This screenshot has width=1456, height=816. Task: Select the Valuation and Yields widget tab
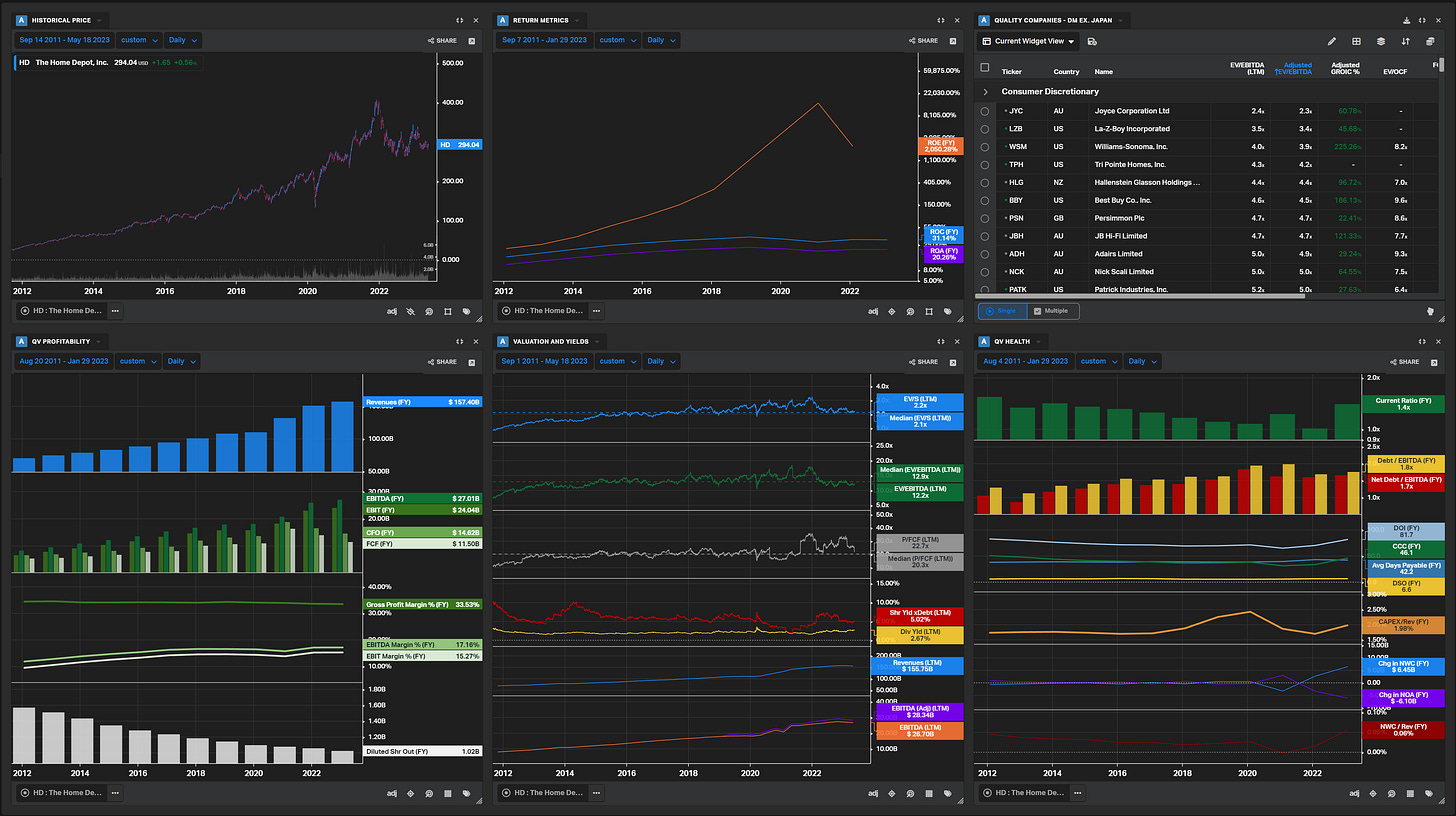pos(547,341)
